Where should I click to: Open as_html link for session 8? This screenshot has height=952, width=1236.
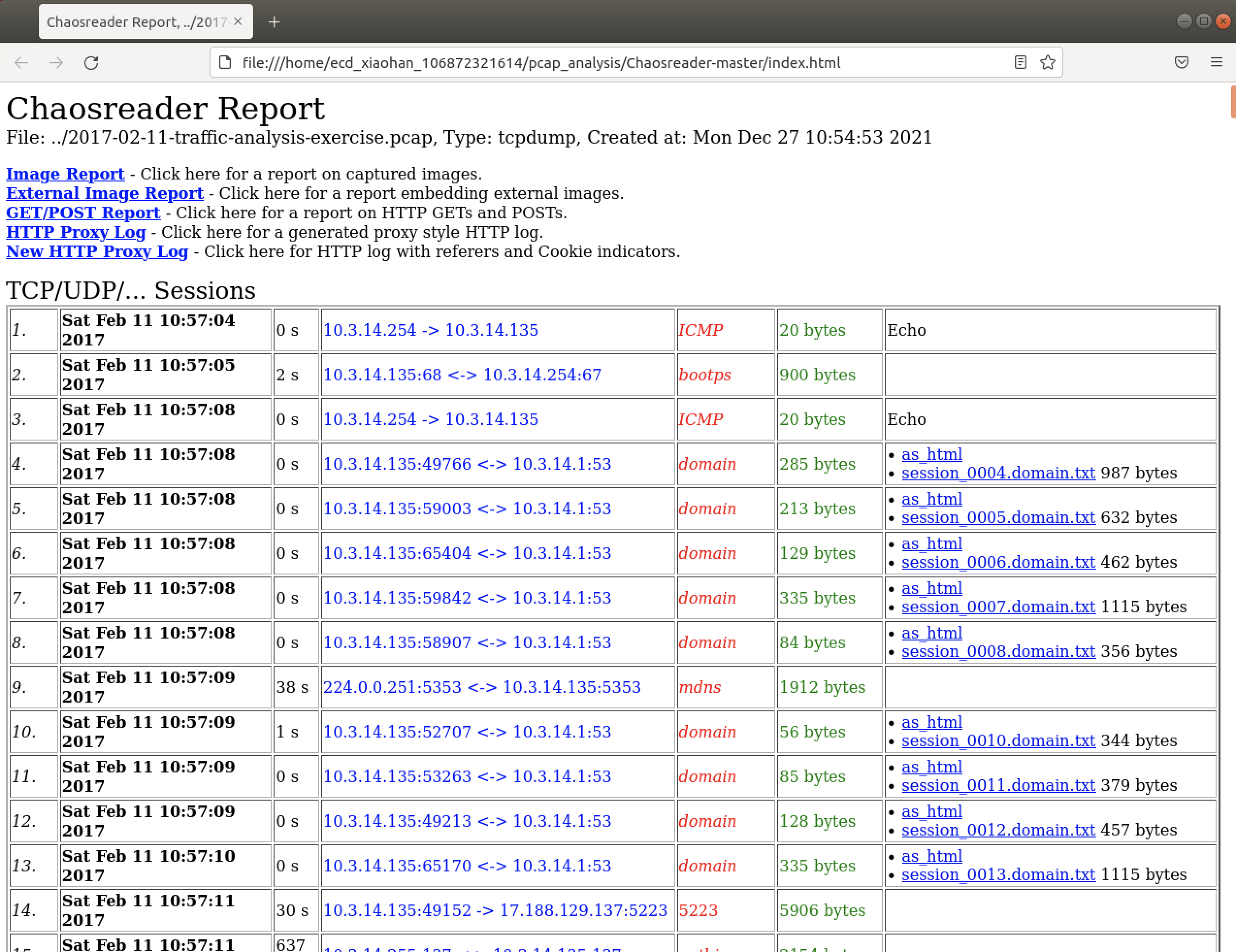click(931, 633)
